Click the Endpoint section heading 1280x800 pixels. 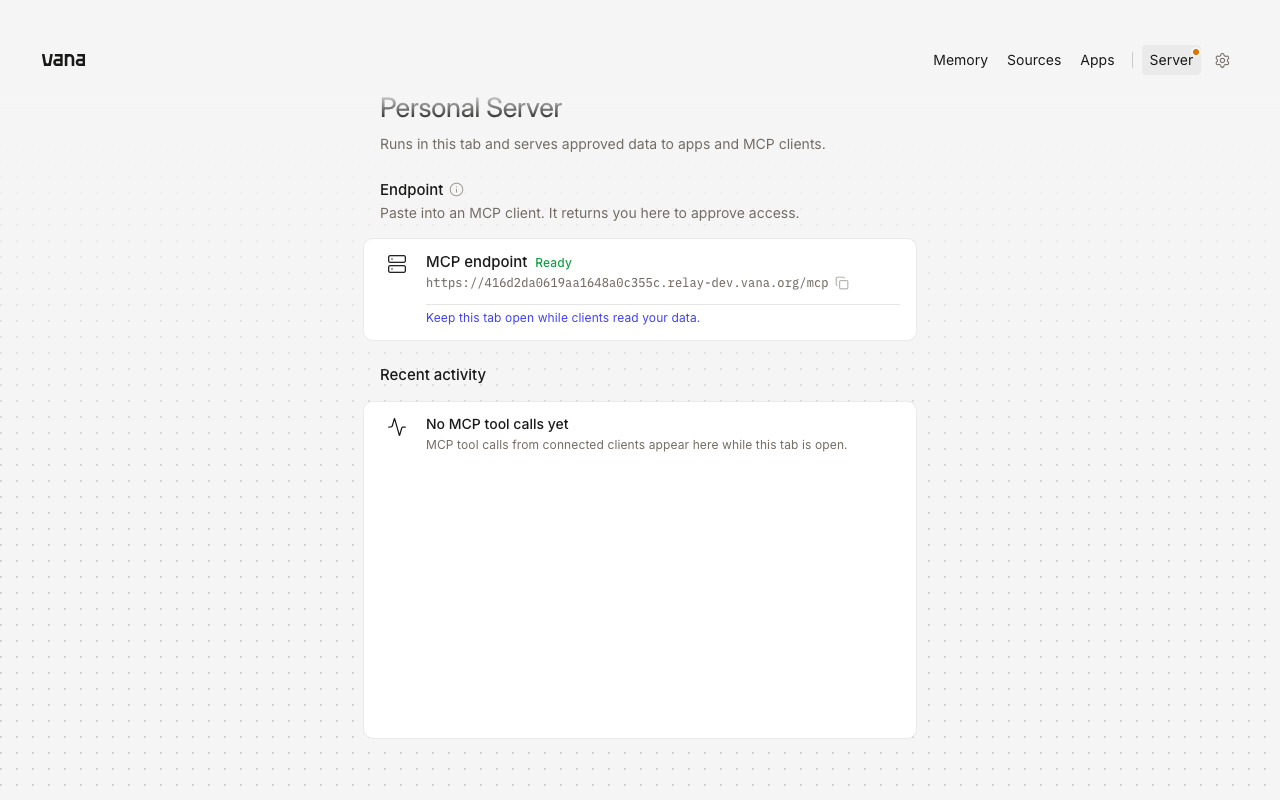coord(411,190)
